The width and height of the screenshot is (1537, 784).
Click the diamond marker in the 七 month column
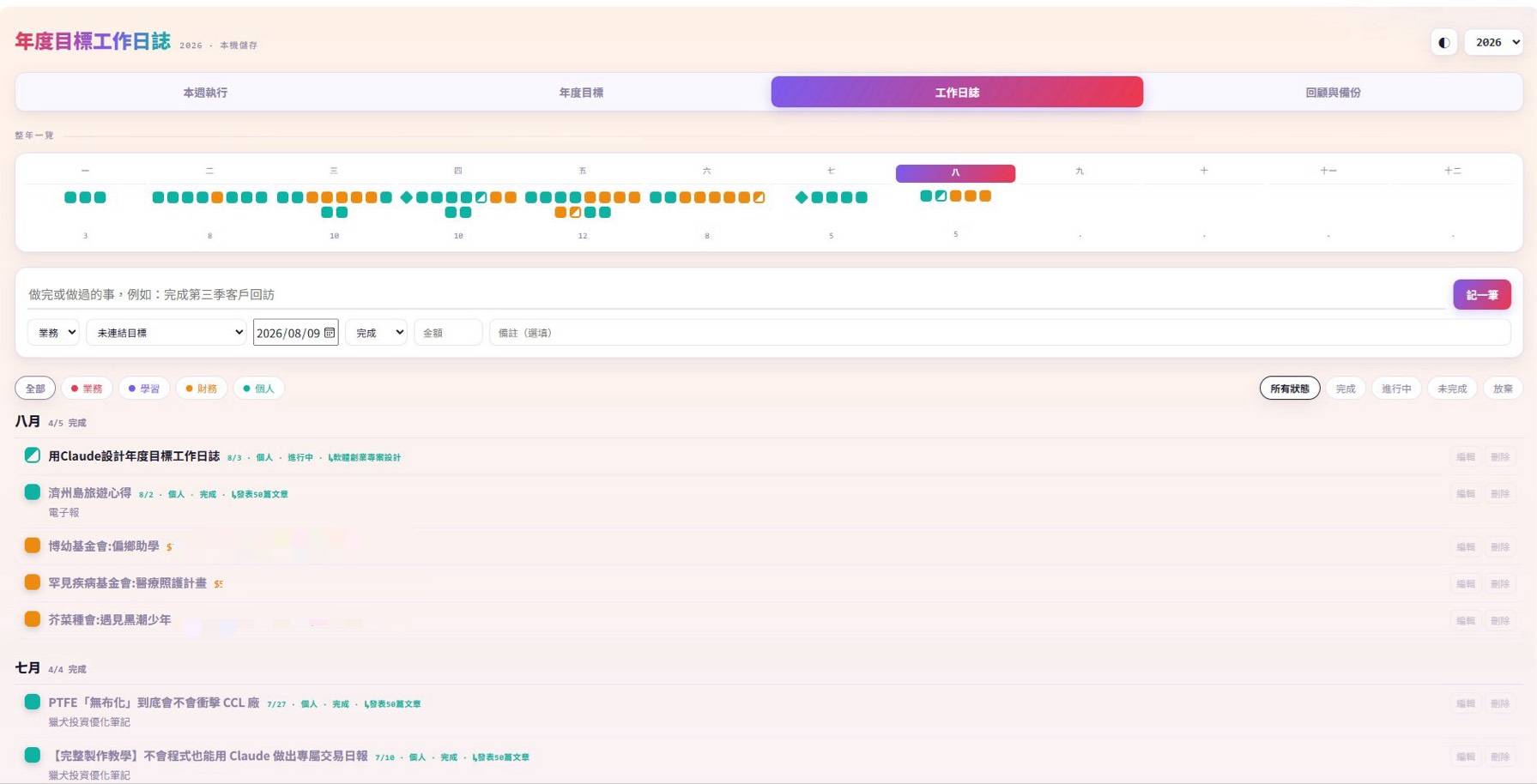(x=802, y=197)
